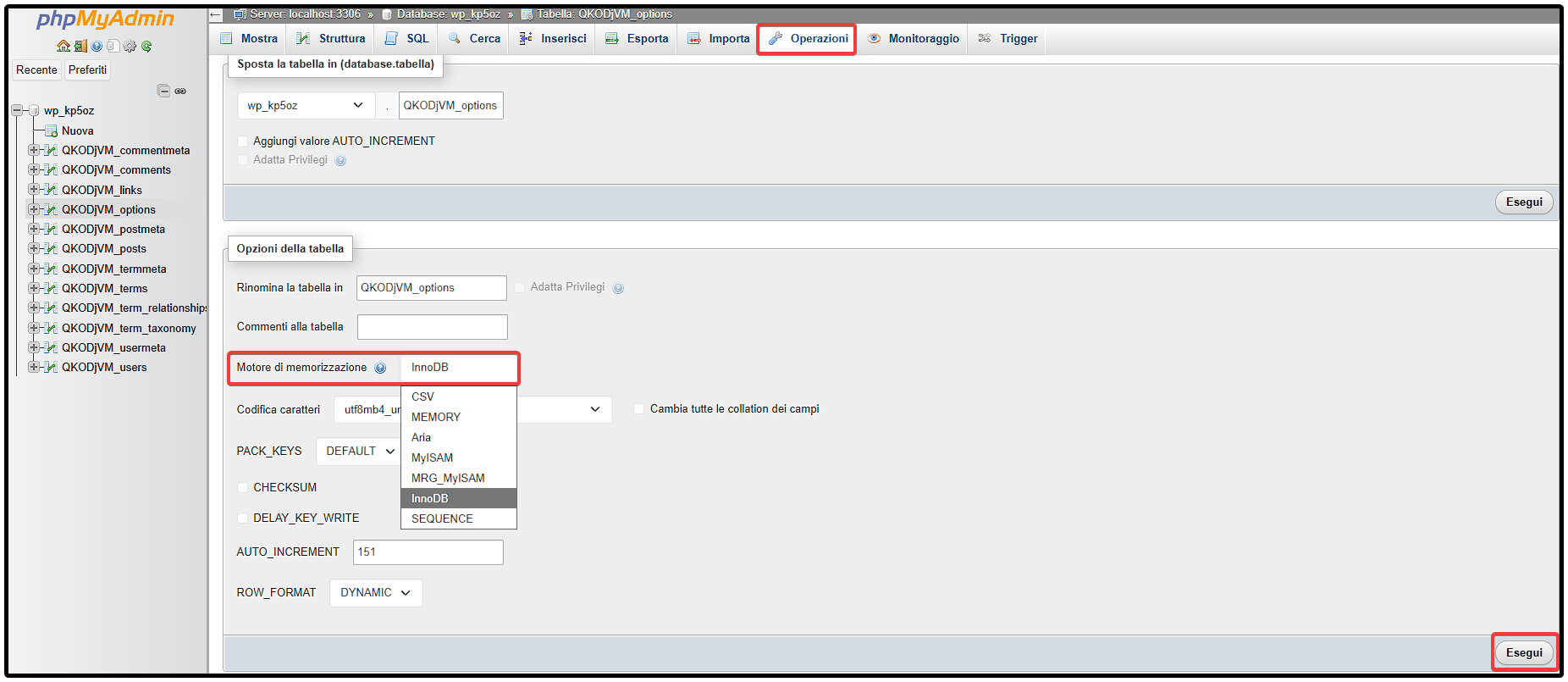The height and width of the screenshot is (682, 1568).
Task: Collapse all navigation tree minus icon
Action: tap(163, 91)
